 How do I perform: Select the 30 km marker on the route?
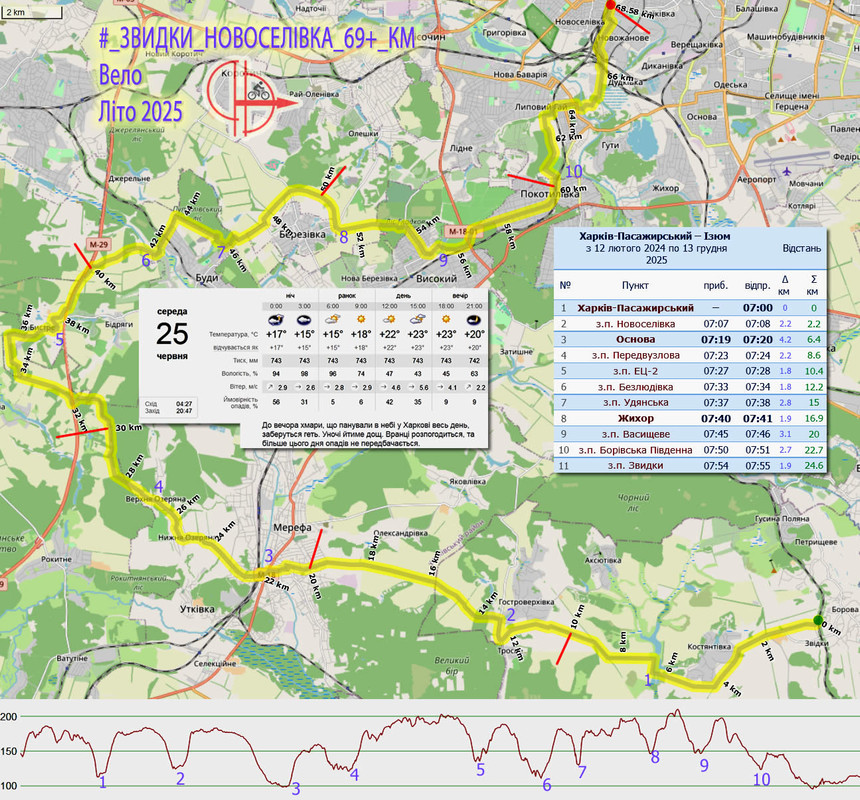129,428
